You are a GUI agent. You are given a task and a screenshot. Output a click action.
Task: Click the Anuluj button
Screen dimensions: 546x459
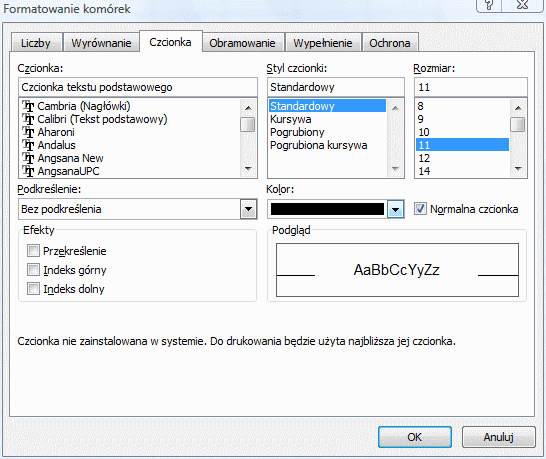click(x=499, y=437)
